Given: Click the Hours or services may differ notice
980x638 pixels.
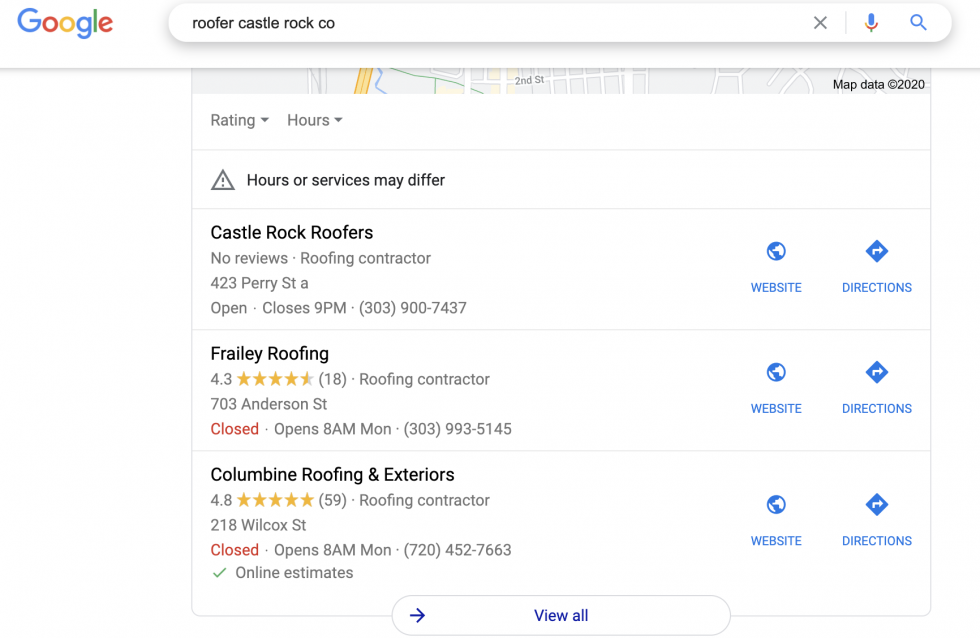Looking at the screenshot, I should point(345,180).
